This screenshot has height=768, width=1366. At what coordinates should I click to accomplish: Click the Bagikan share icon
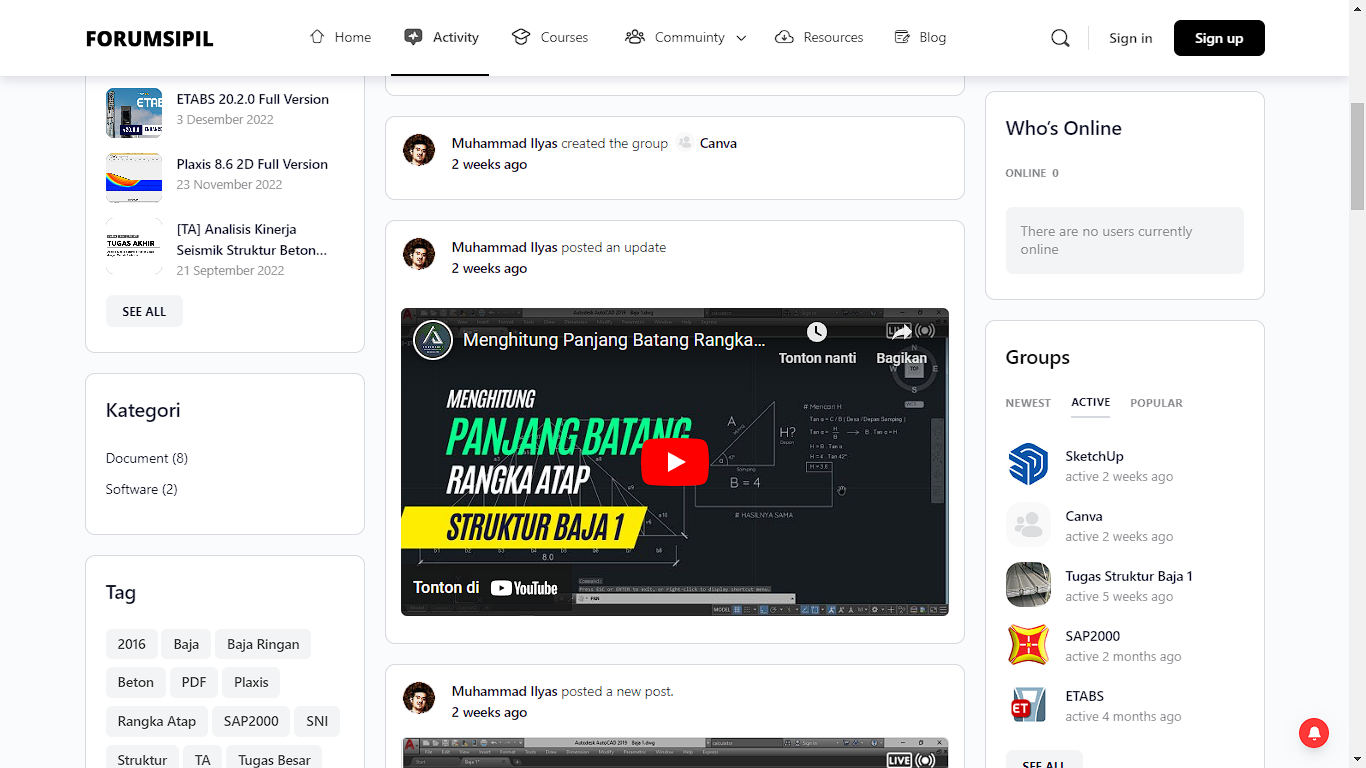(901, 332)
